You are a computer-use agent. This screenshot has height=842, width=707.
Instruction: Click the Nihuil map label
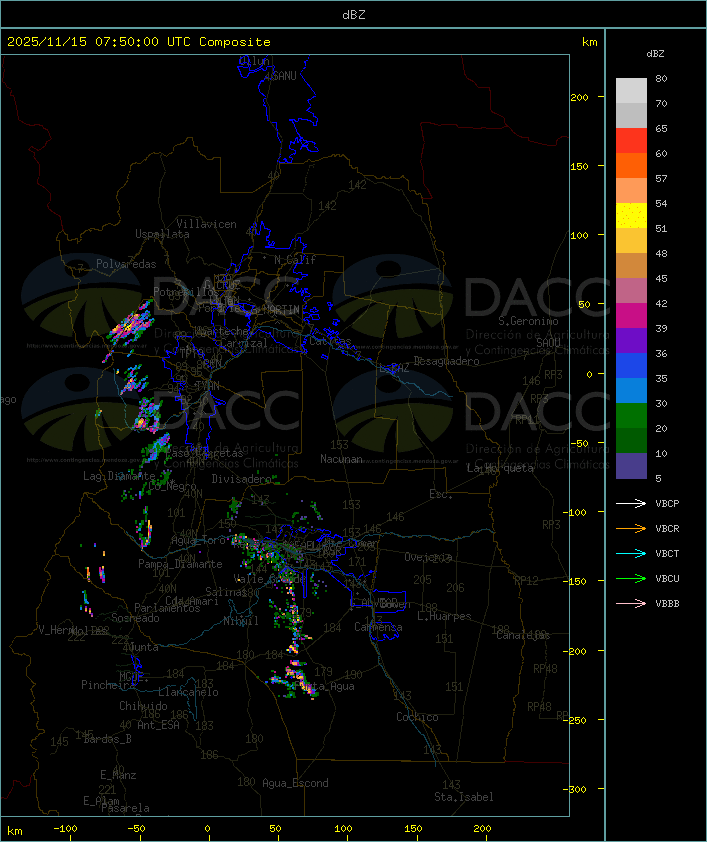click(x=241, y=621)
